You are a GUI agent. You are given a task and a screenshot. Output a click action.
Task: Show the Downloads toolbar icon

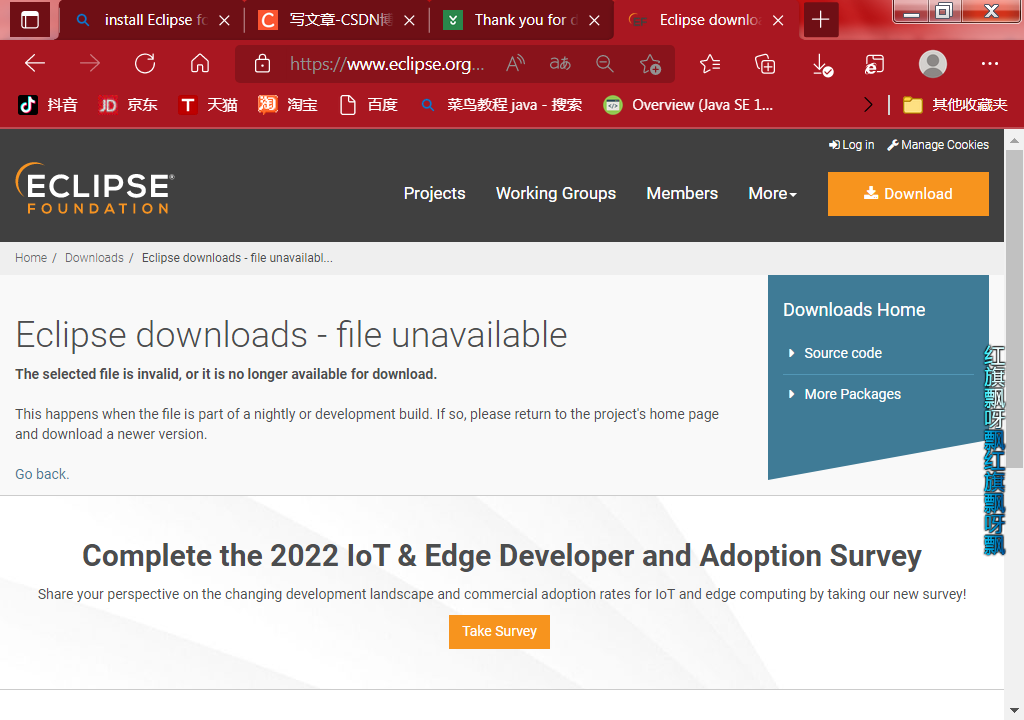(822, 65)
